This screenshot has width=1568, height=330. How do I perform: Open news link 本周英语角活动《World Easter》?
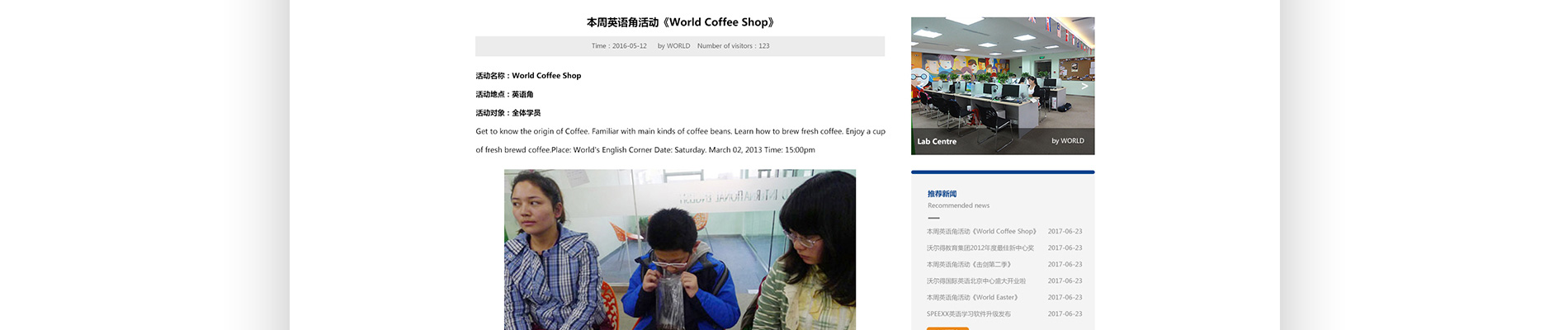[973, 297]
